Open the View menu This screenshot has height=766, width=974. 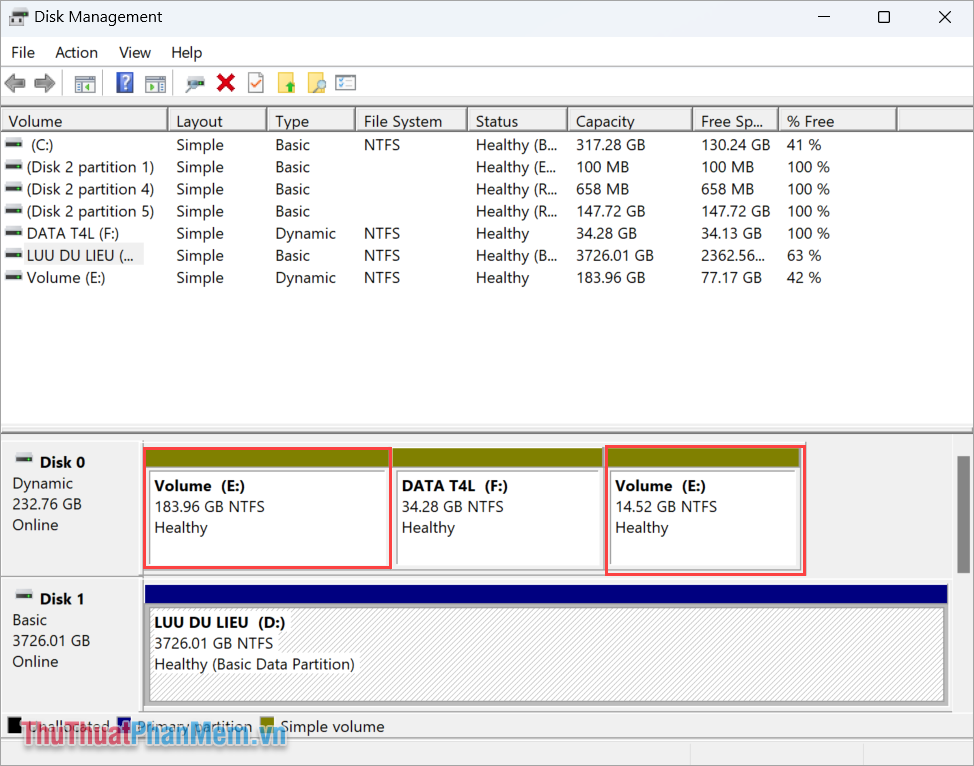134,52
